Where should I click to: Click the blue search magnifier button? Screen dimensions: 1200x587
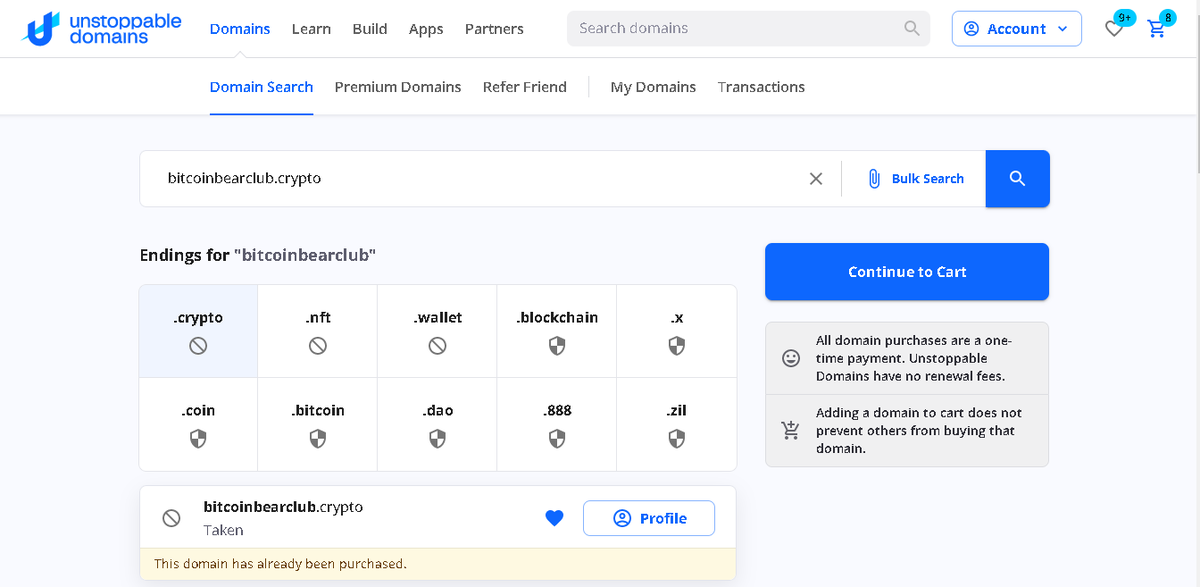point(1017,178)
